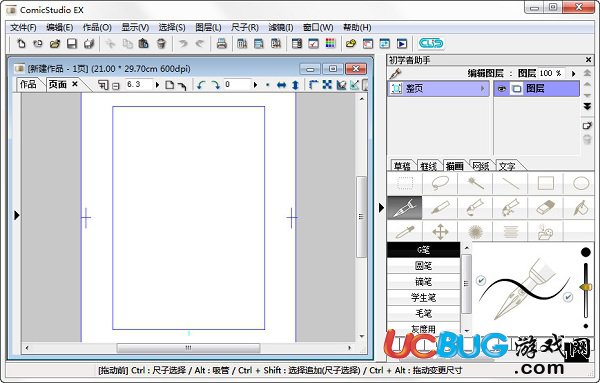
Task: Open the zoom value dropdown arrow
Action: tap(157, 85)
